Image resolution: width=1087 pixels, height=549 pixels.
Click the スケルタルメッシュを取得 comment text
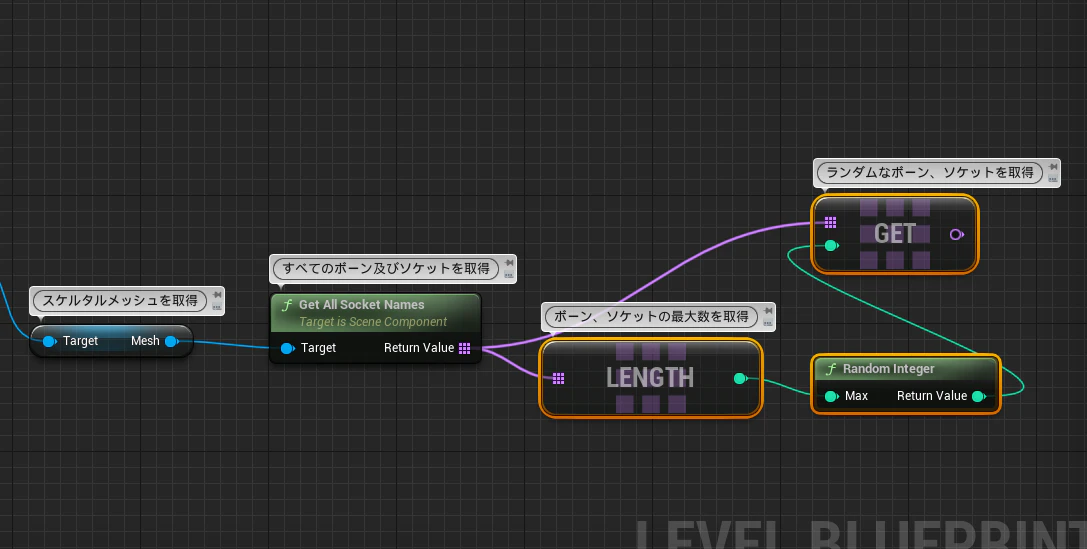click(x=120, y=301)
